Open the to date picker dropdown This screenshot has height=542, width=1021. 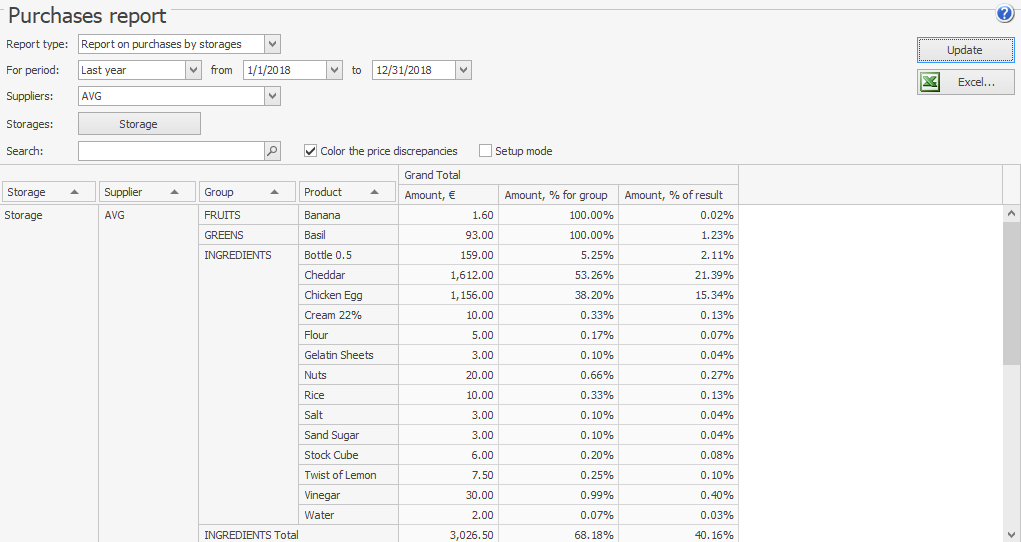point(462,70)
